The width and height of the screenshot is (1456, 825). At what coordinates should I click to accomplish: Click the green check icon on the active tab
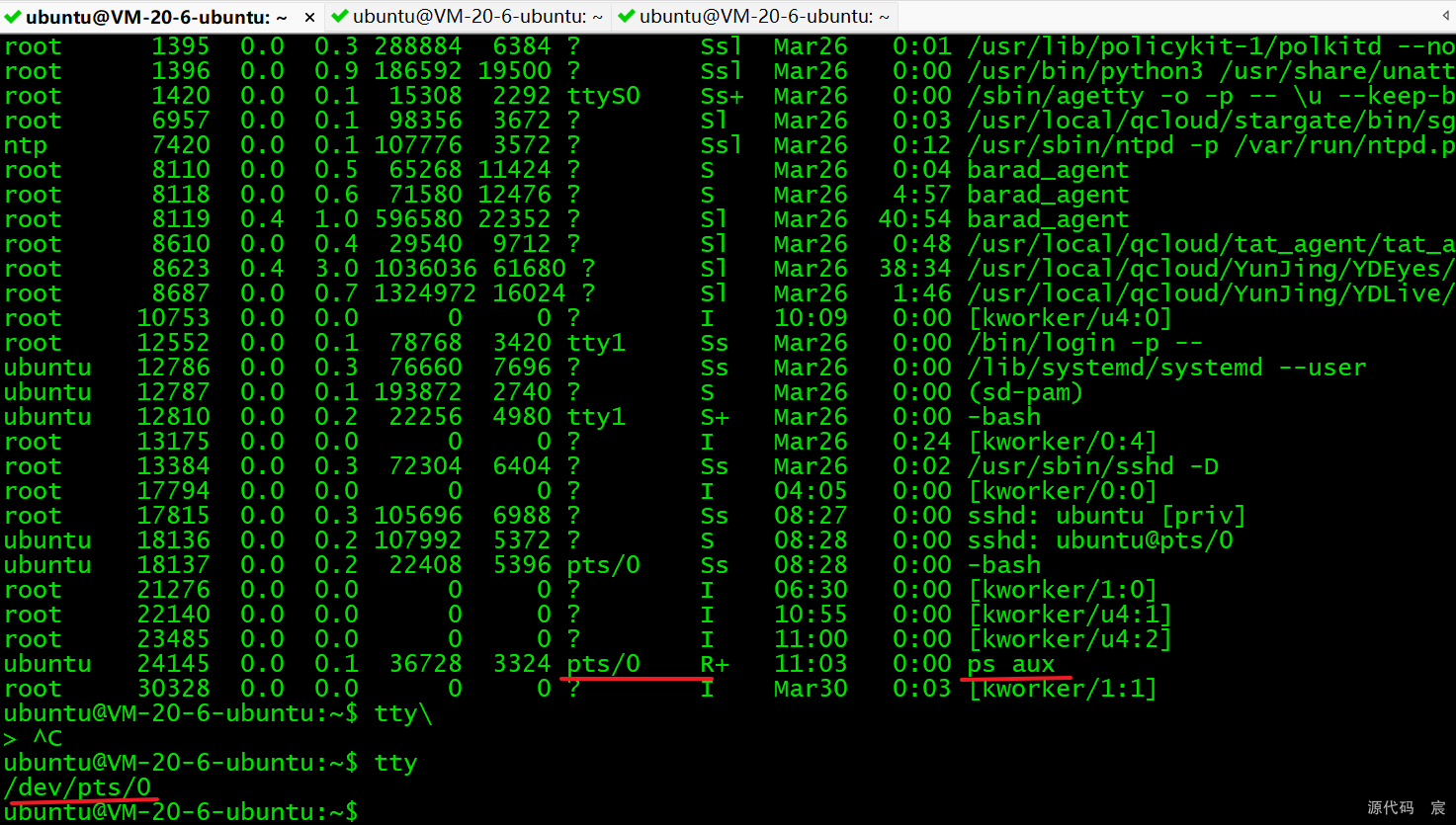[x=13, y=17]
